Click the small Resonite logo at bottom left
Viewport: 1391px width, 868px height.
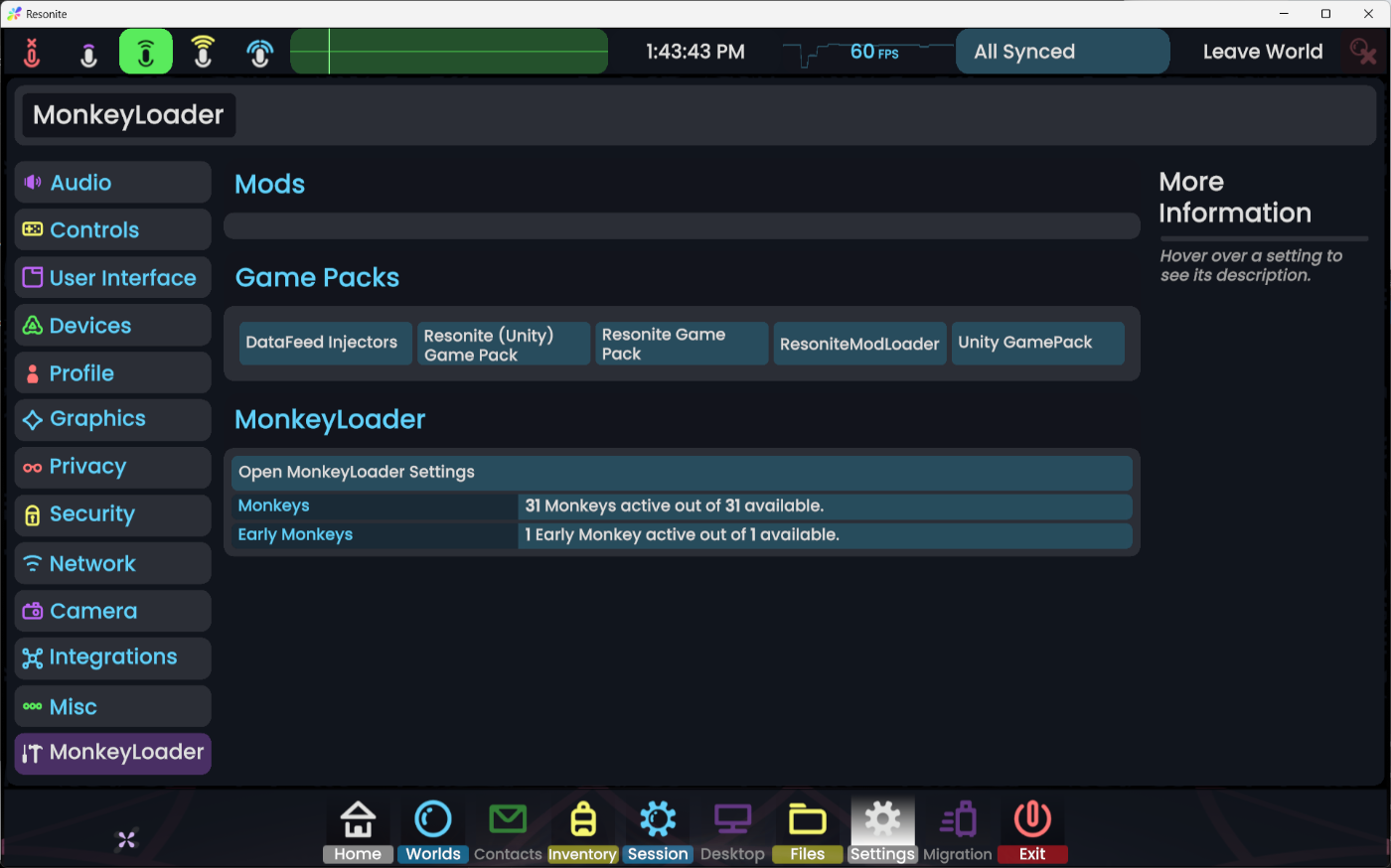(126, 840)
